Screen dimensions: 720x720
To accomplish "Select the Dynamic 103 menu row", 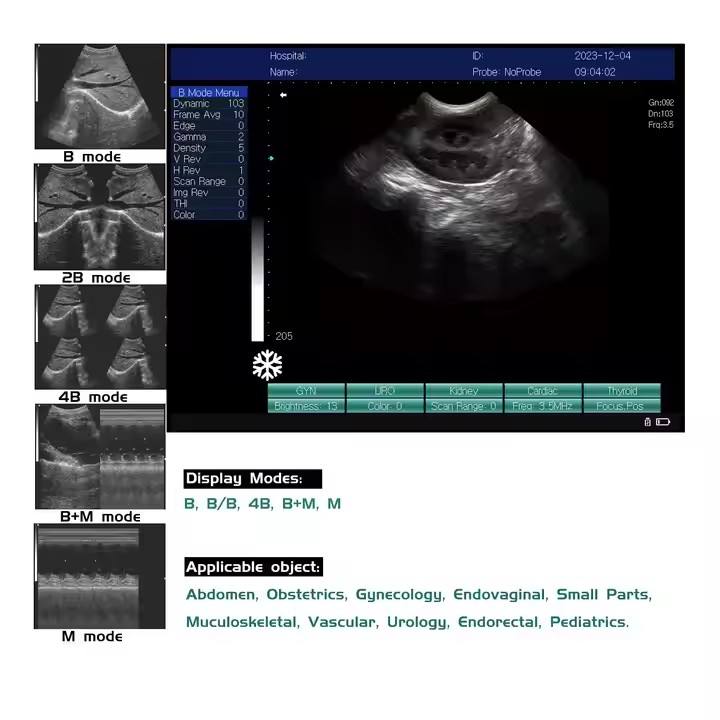I will [209, 103].
